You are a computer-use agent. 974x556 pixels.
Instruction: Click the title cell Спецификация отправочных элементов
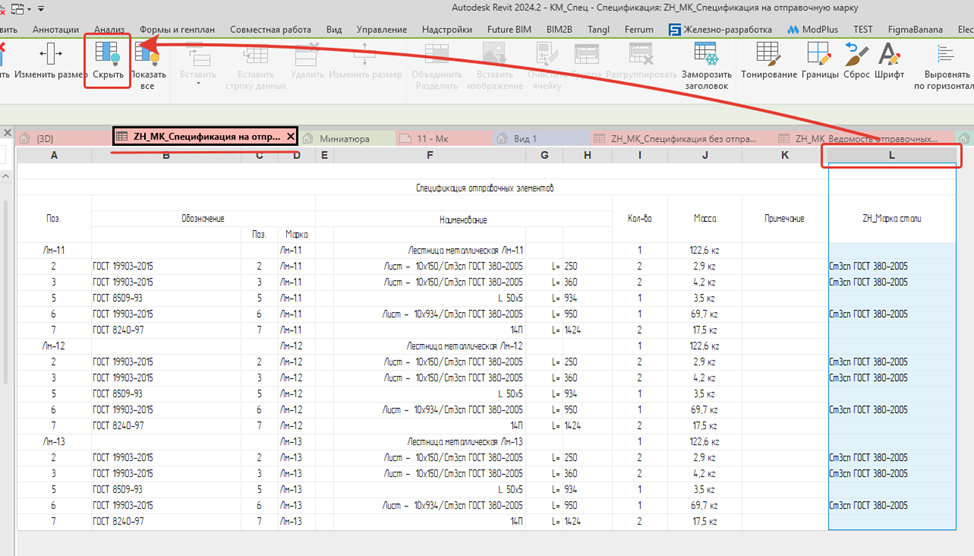tap(485, 188)
